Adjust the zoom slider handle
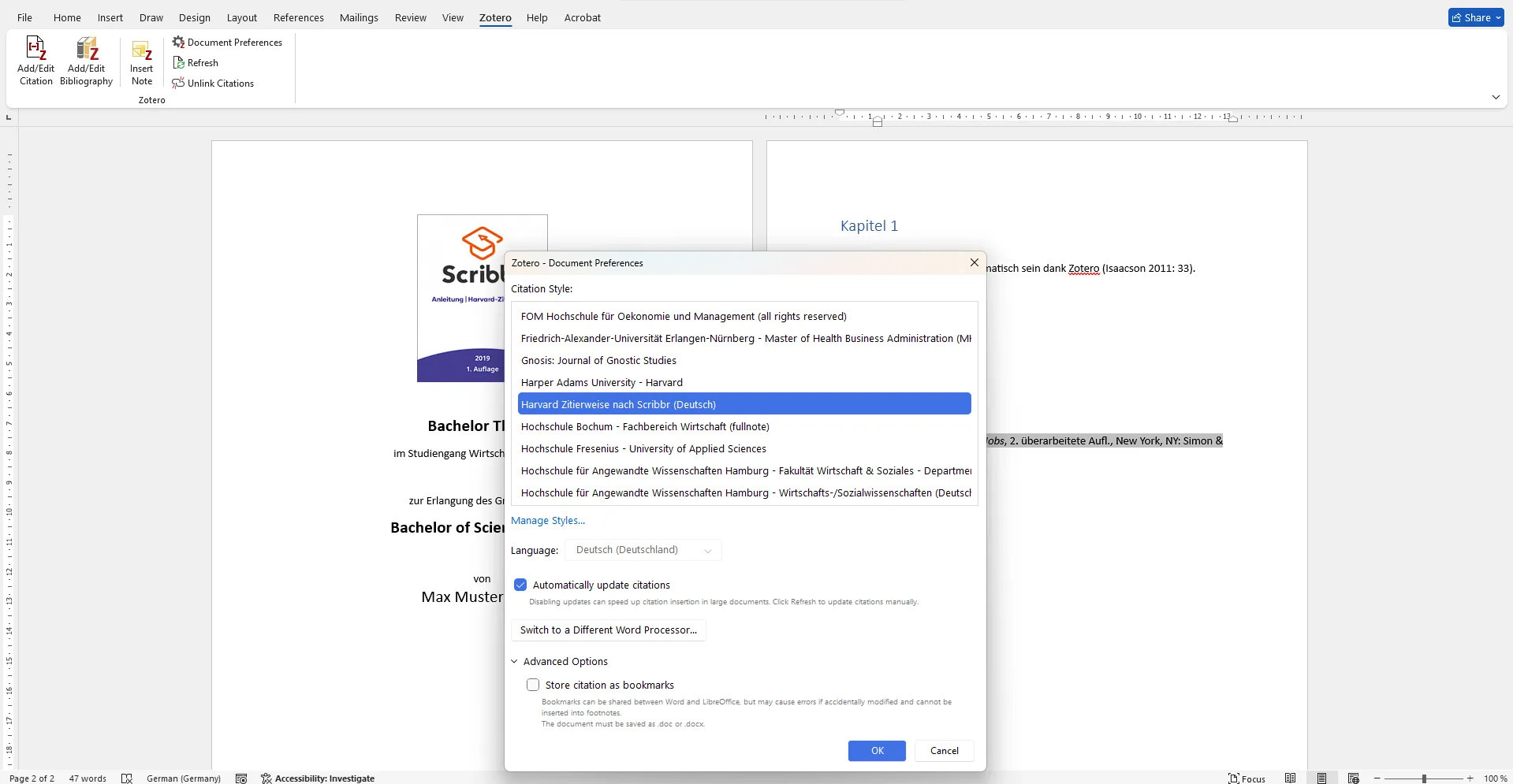This screenshot has width=1513, height=784. click(x=1424, y=778)
